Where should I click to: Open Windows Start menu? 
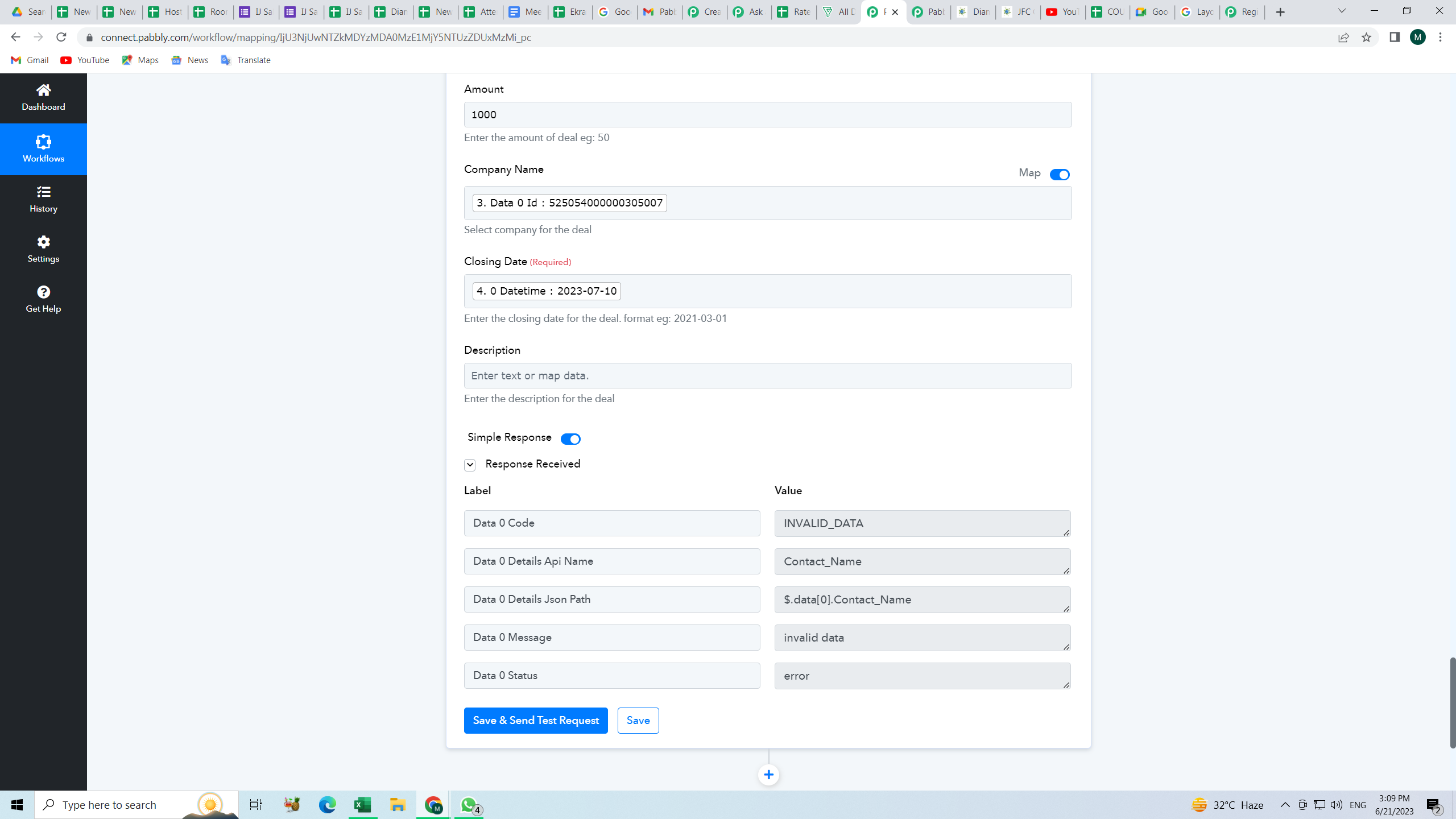(17, 804)
